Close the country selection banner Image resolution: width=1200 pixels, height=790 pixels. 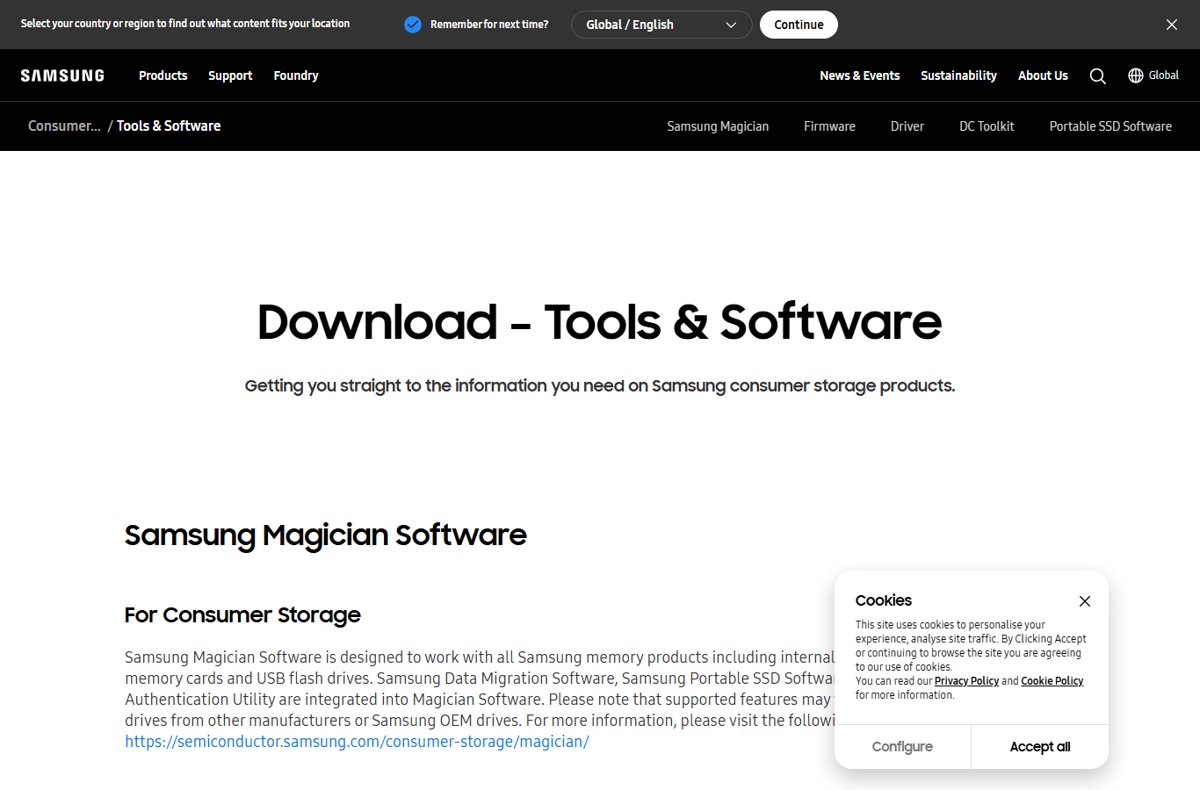tap(1172, 25)
